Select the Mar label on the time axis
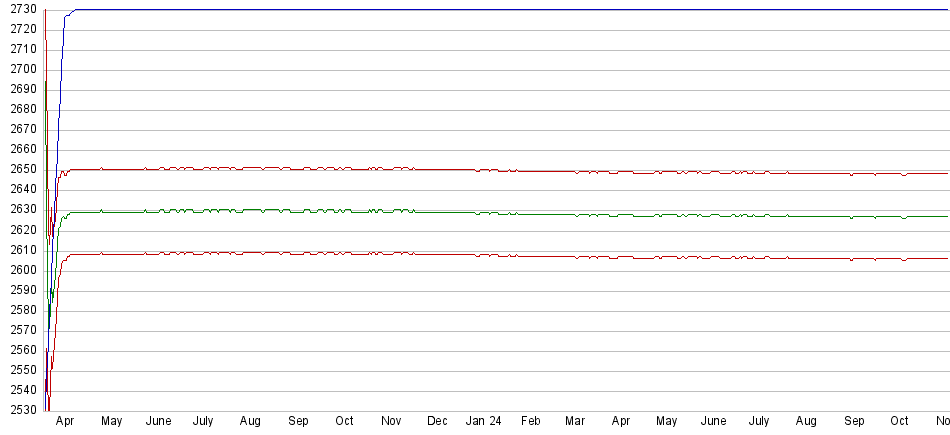Viewport: 950px width, 435px height. (576, 422)
